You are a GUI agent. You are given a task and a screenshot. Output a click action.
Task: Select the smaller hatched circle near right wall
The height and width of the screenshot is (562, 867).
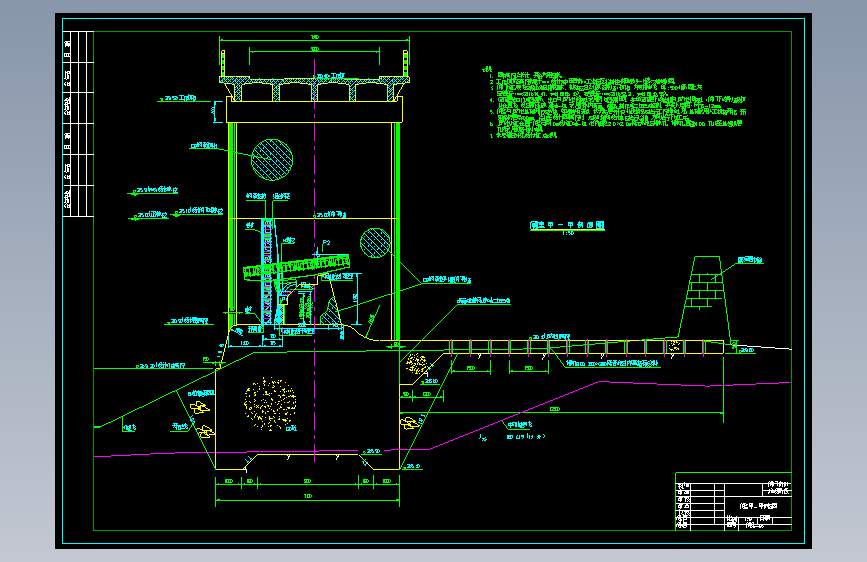[x=375, y=243]
